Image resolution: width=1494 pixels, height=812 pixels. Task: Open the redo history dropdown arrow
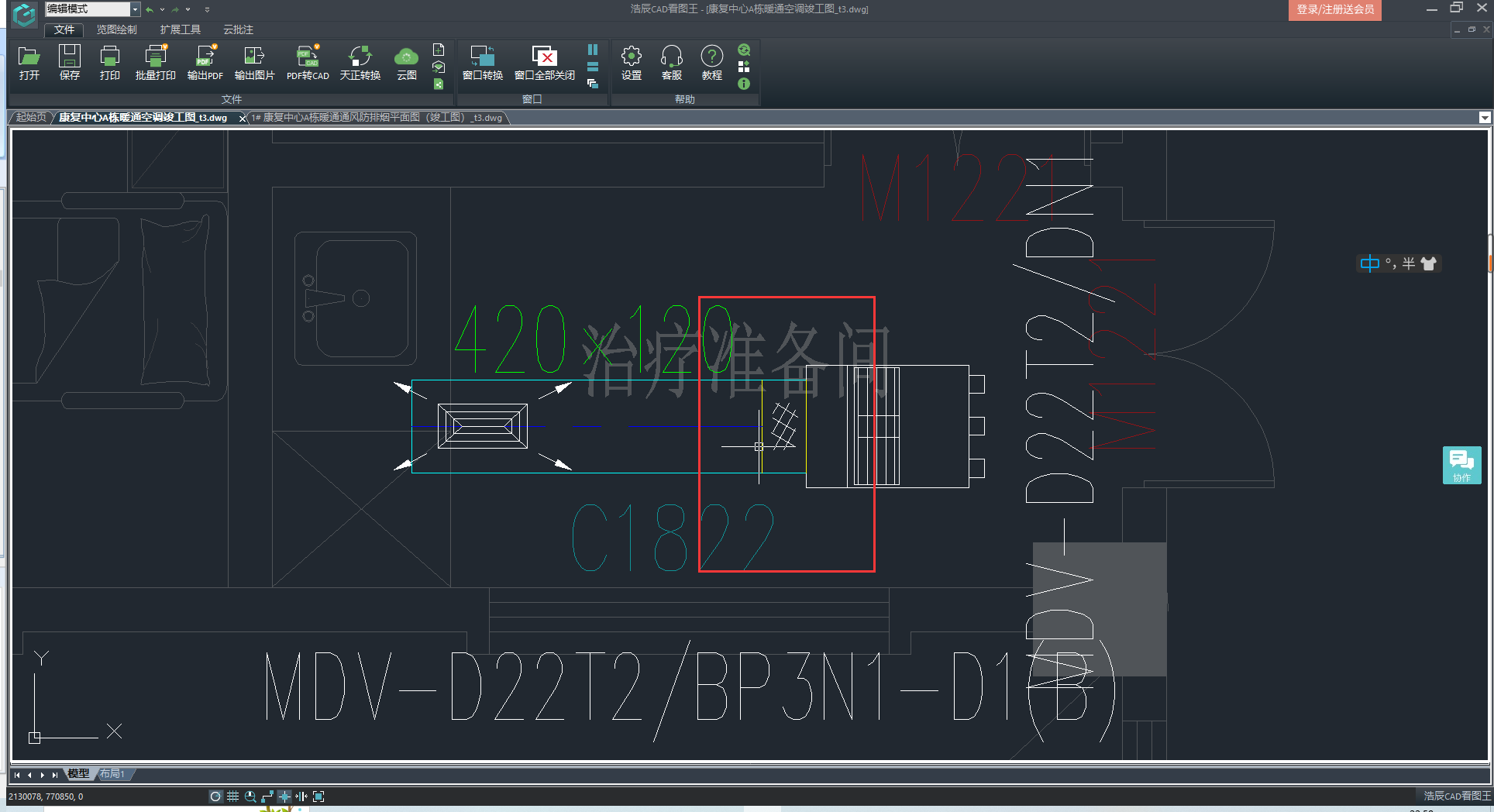[x=188, y=9]
